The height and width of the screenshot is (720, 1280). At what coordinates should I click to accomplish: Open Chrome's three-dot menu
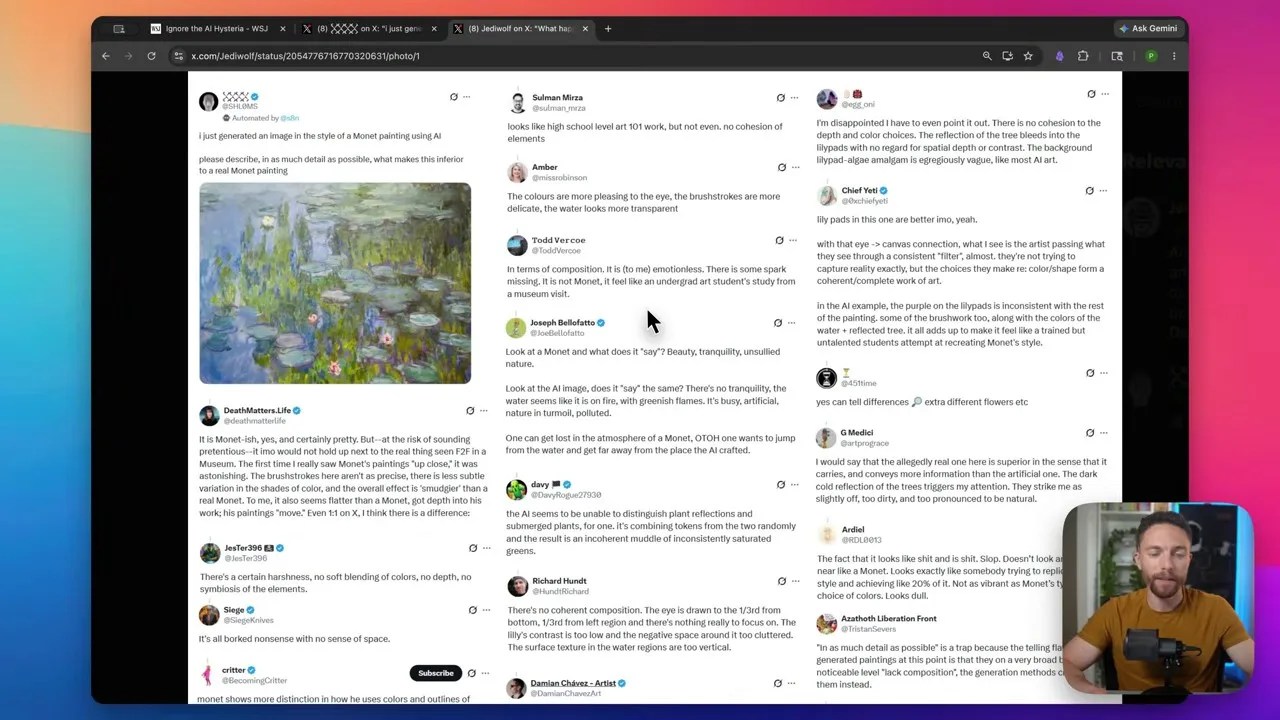coord(1174,56)
